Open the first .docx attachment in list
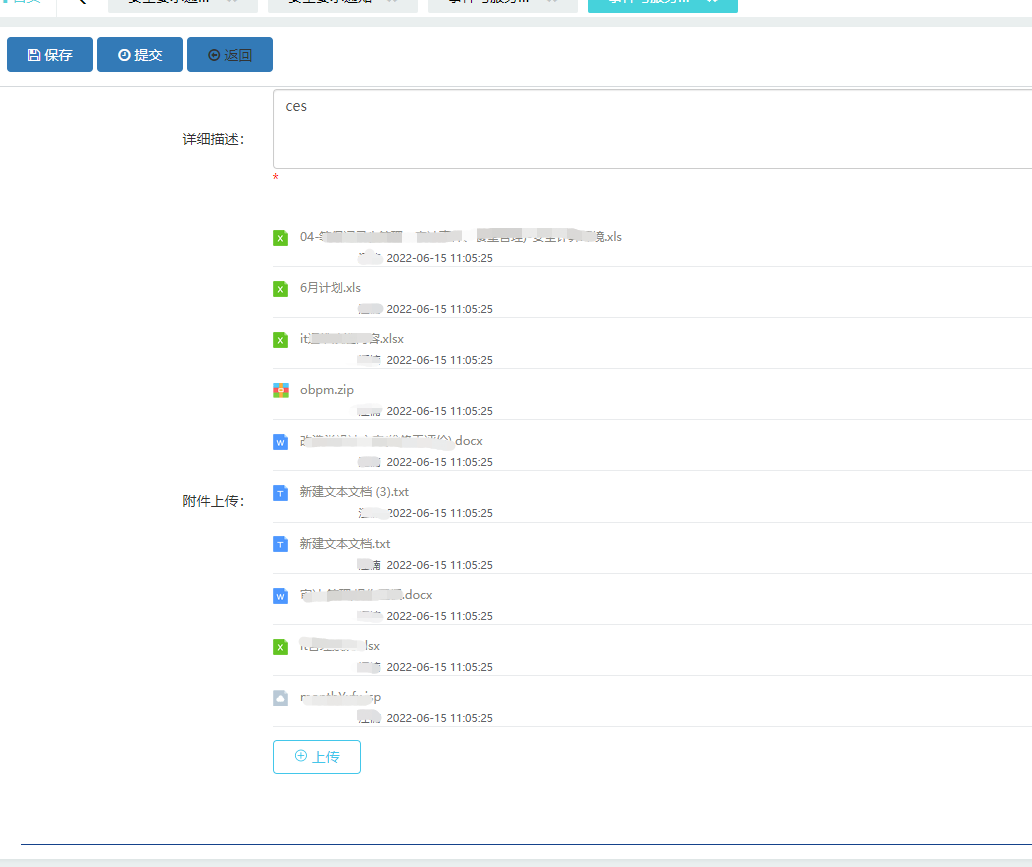Viewport: 1032px width, 867px height. (x=391, y=440)
